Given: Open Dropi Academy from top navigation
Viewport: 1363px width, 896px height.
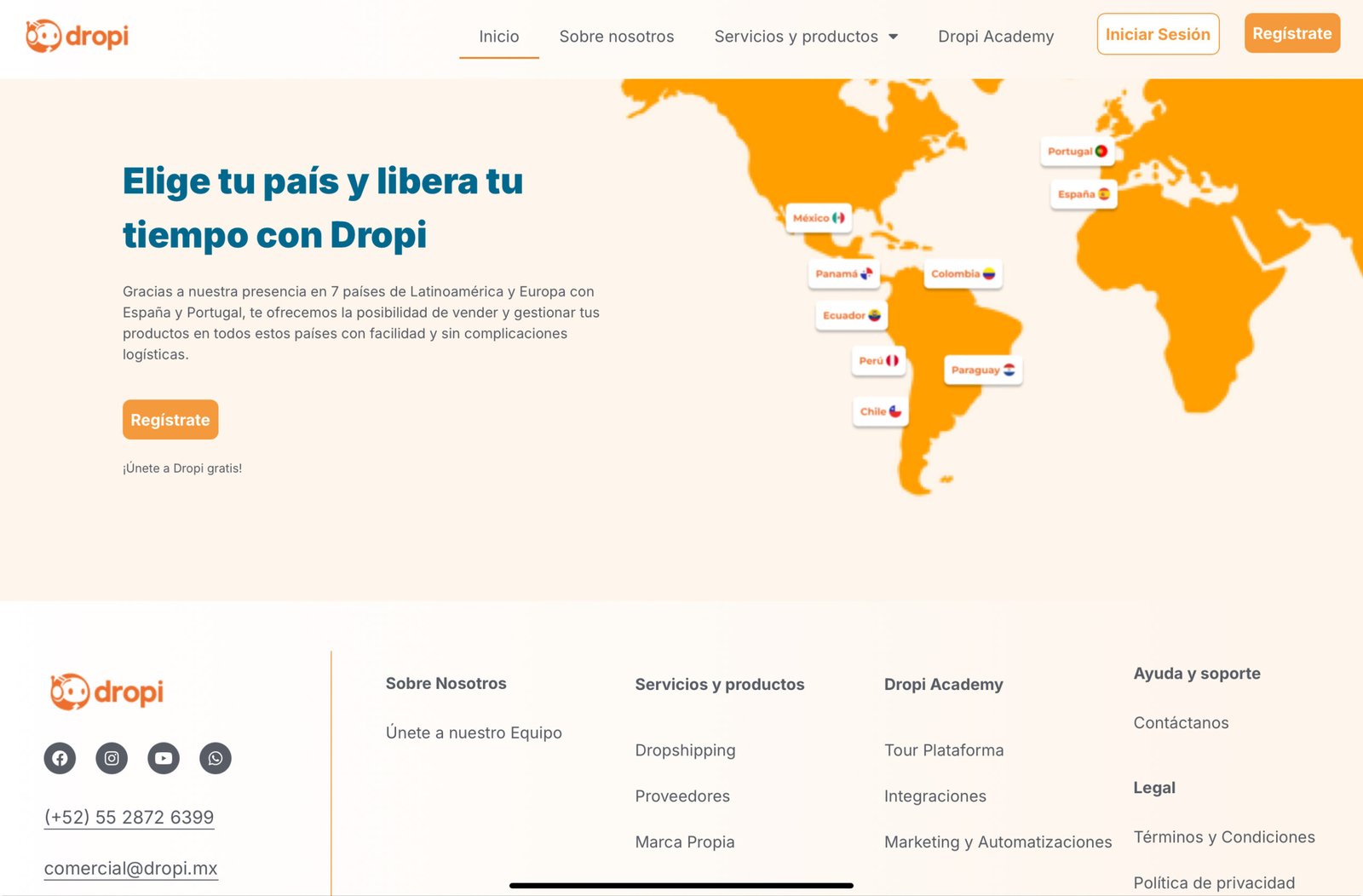Looking at the screenshot, I should tap(996, 37).
